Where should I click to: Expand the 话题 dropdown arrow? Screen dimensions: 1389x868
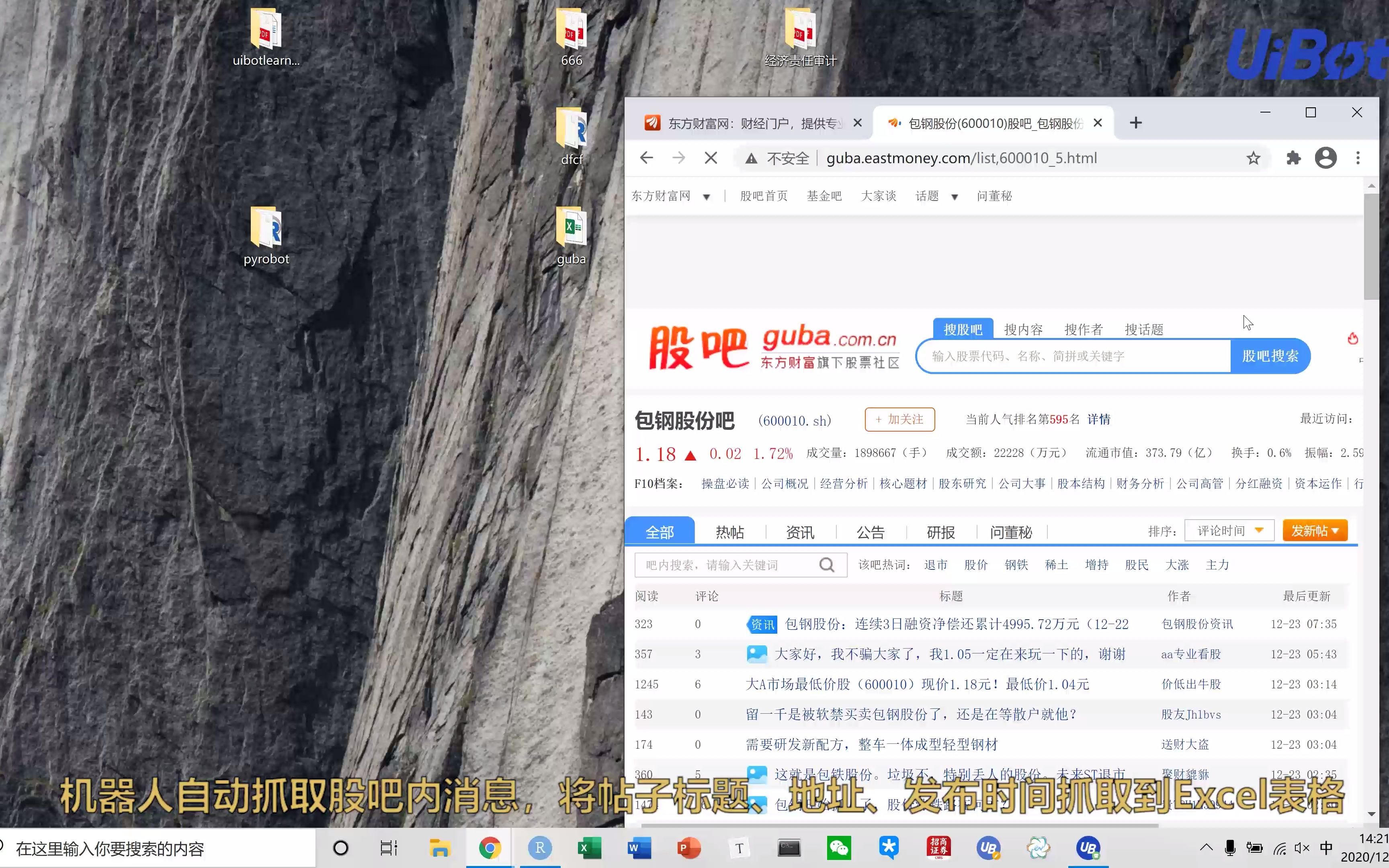(955, 197)
